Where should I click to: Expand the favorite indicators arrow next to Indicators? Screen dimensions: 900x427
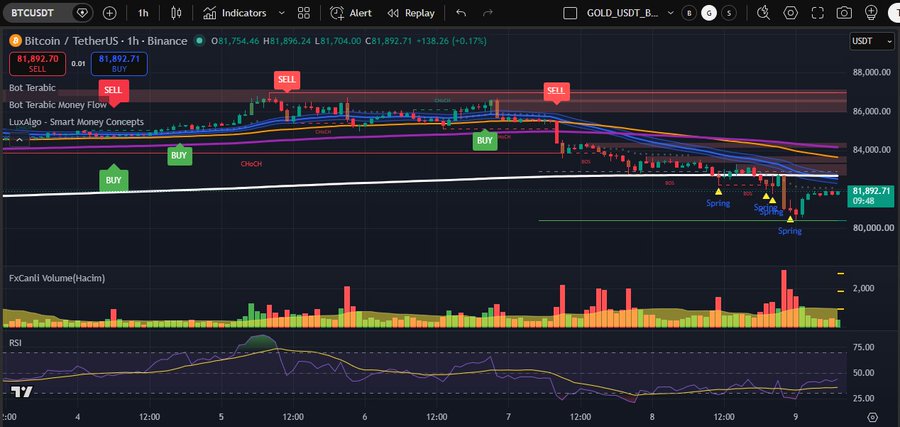point(281,13)
